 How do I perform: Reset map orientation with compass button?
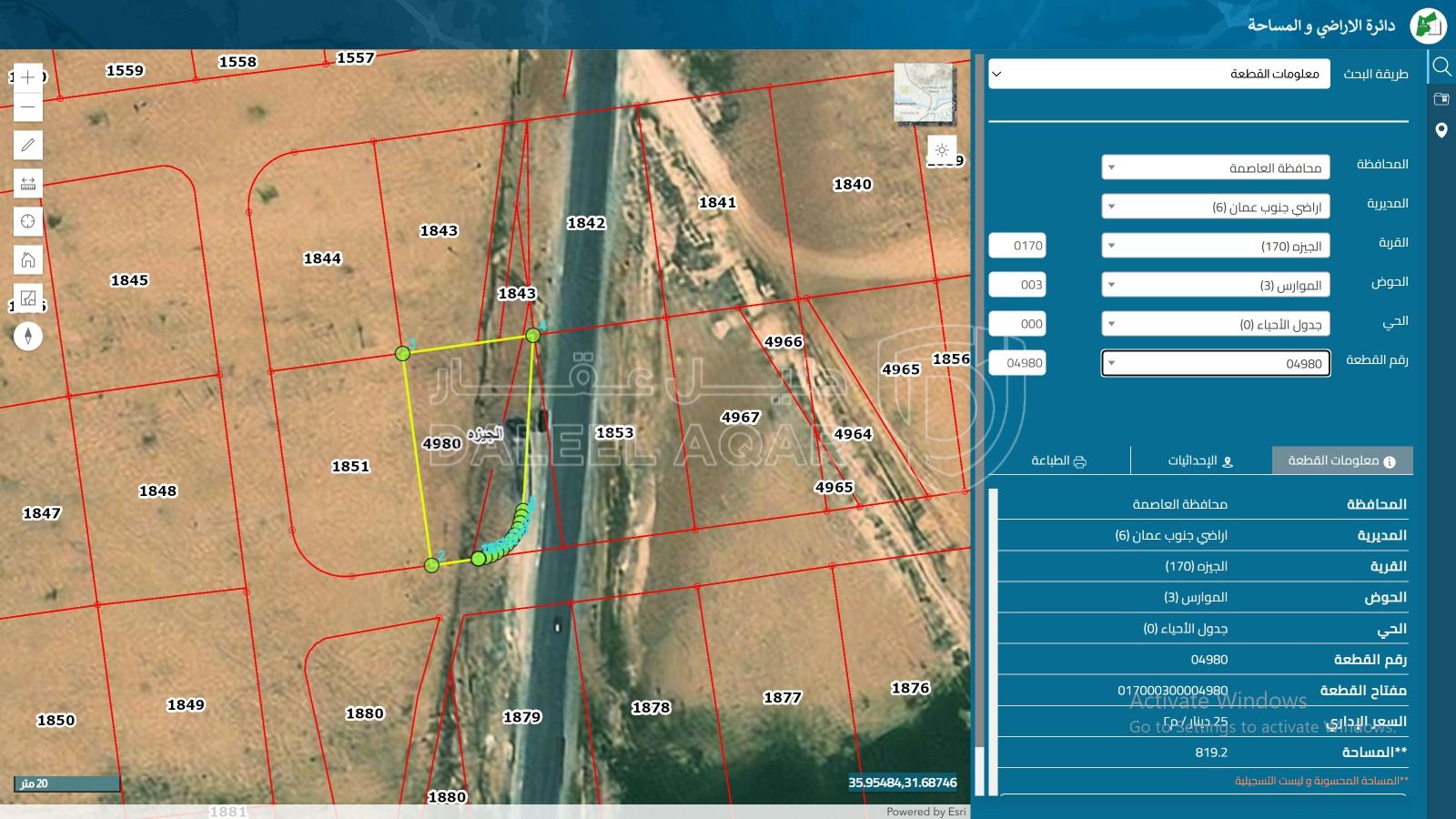(x=28, y=336)
